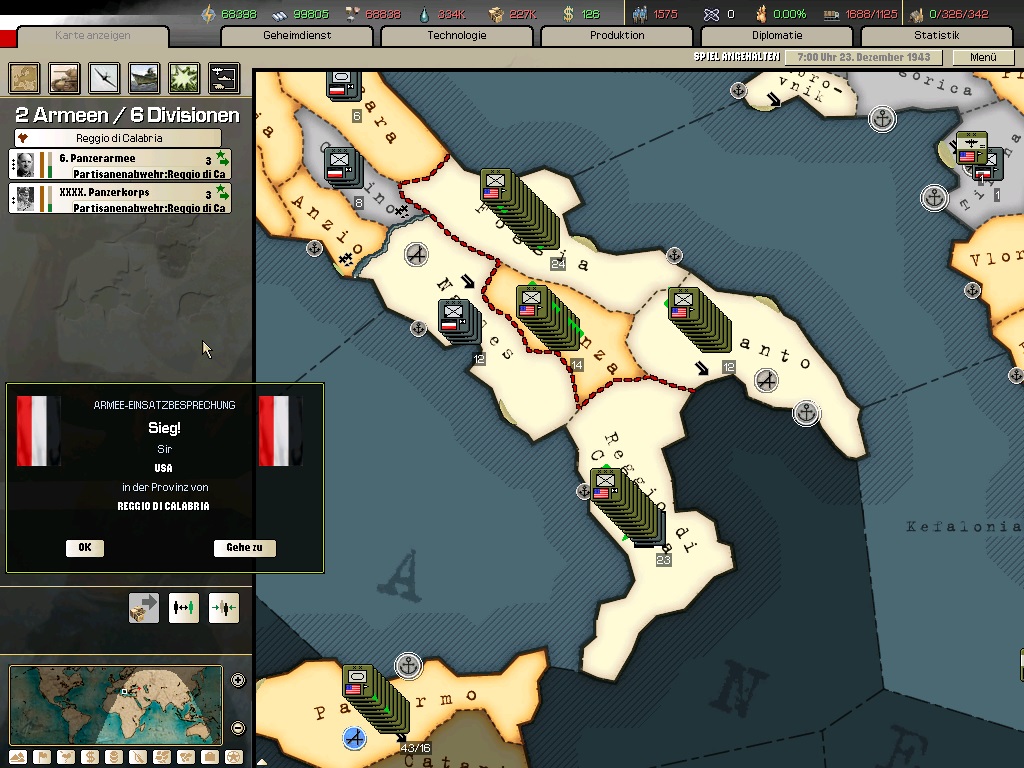This screenshot has height=768, width=1024.
Task: Toggle terrain map mode mountain icon
Action: 18,758
